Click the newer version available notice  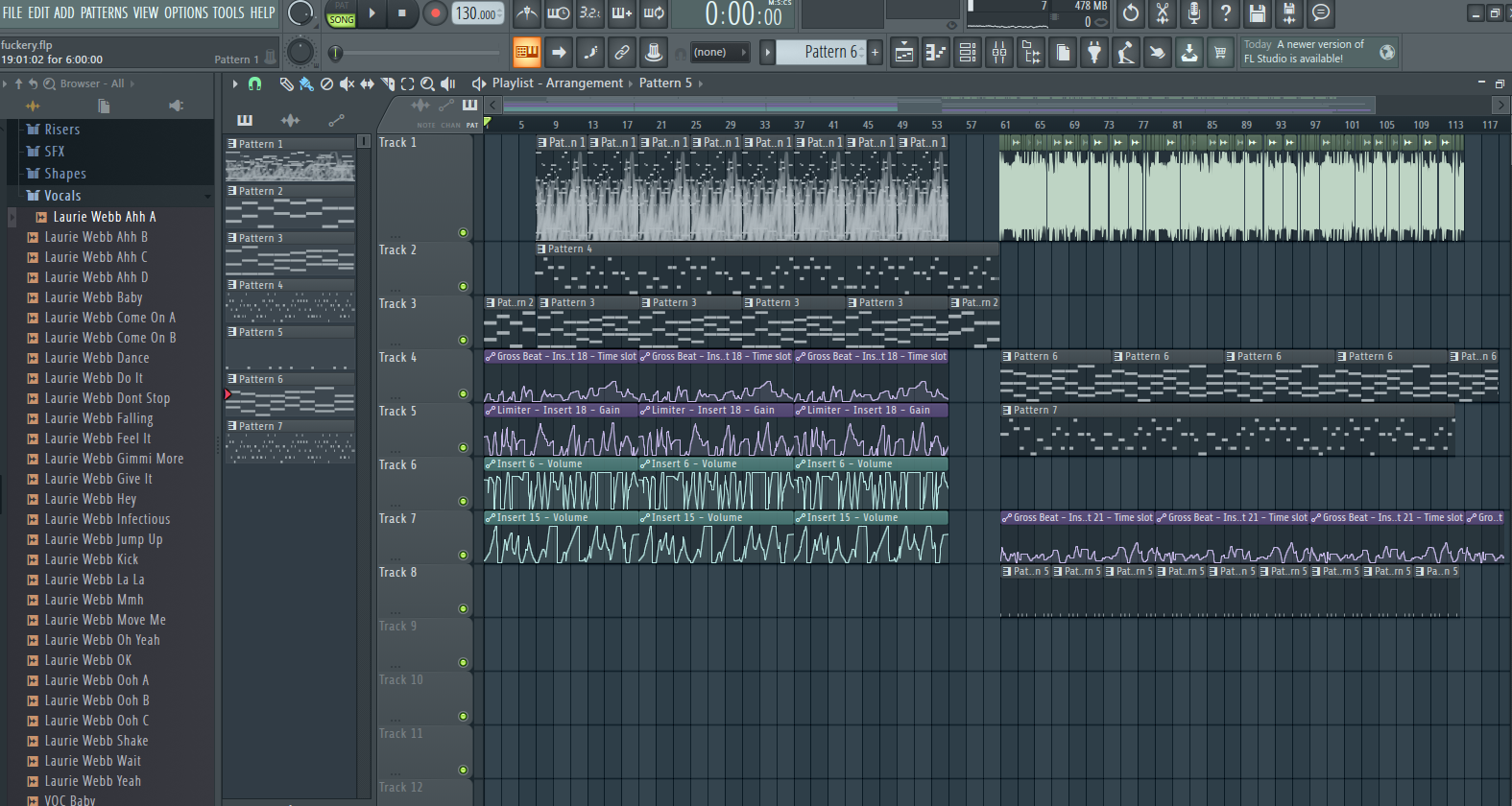point(1306,52)
